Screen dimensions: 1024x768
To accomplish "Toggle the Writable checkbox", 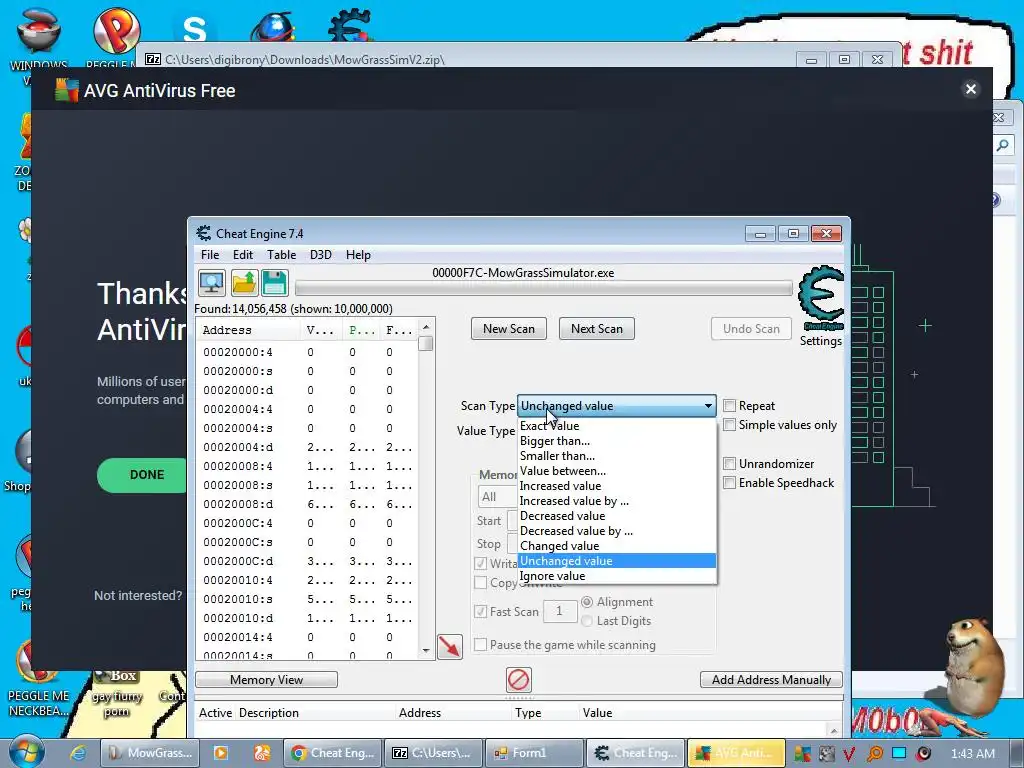I will click(481, 563).
